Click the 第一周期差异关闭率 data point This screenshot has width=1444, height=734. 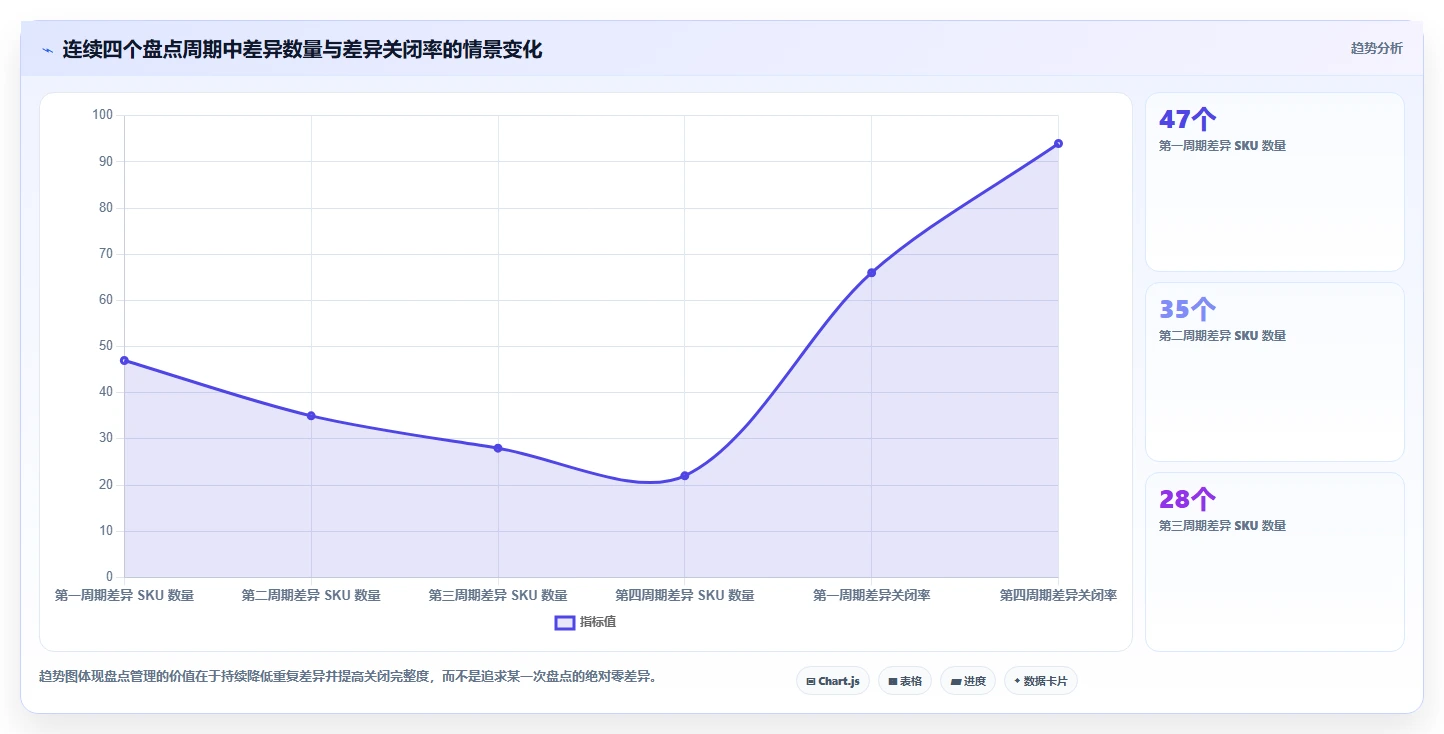click(871, 272)
